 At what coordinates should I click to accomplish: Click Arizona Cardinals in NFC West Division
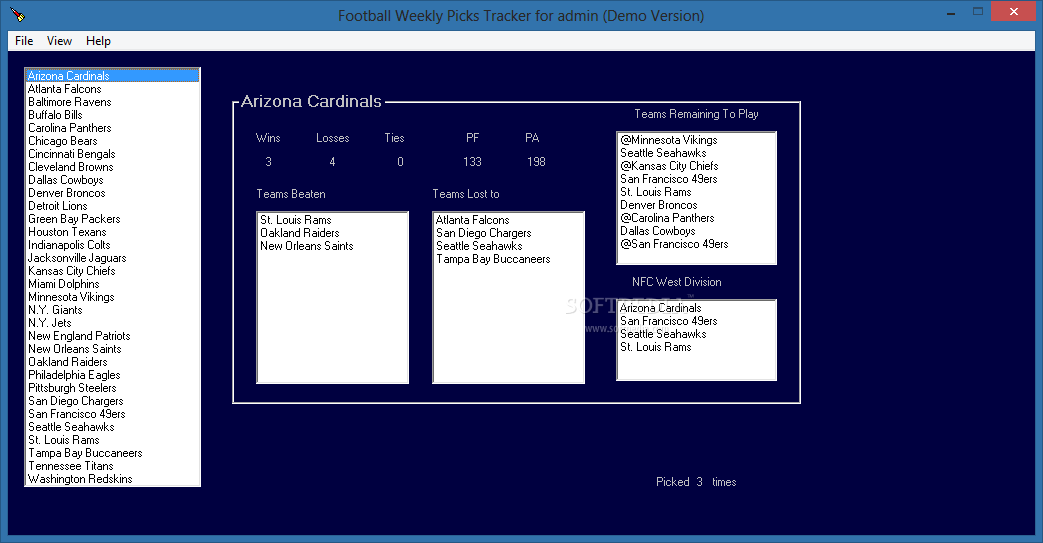click(x=696, y=307)
